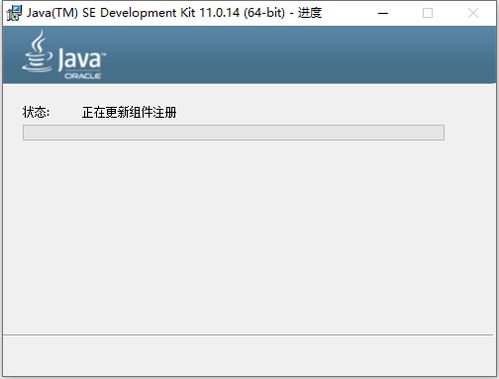Click the 正在更新组件注册 status text

[x=129, y=112]
